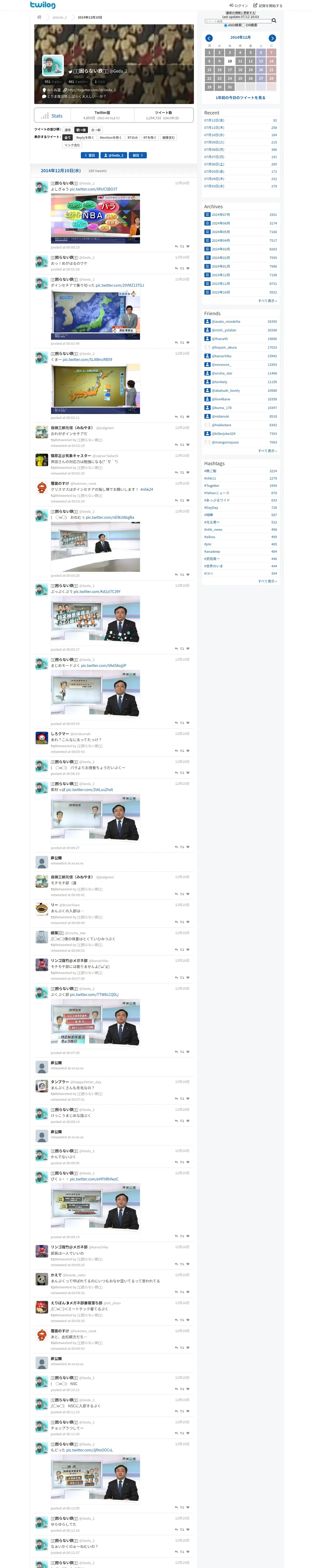Click user icon beside @kuma_178
The height and width of the screenshot is (1568, 314).
(207, 408)
